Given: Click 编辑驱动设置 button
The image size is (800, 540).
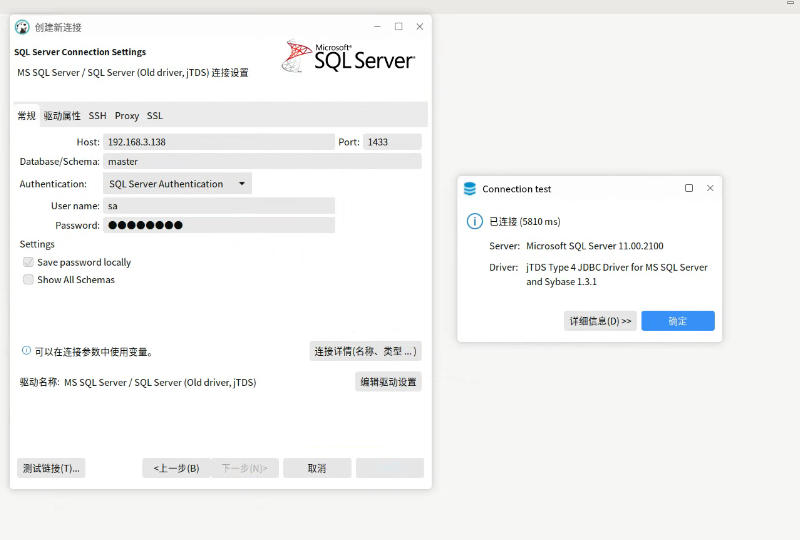Looking at the screenshot, I should click(388, 382).
